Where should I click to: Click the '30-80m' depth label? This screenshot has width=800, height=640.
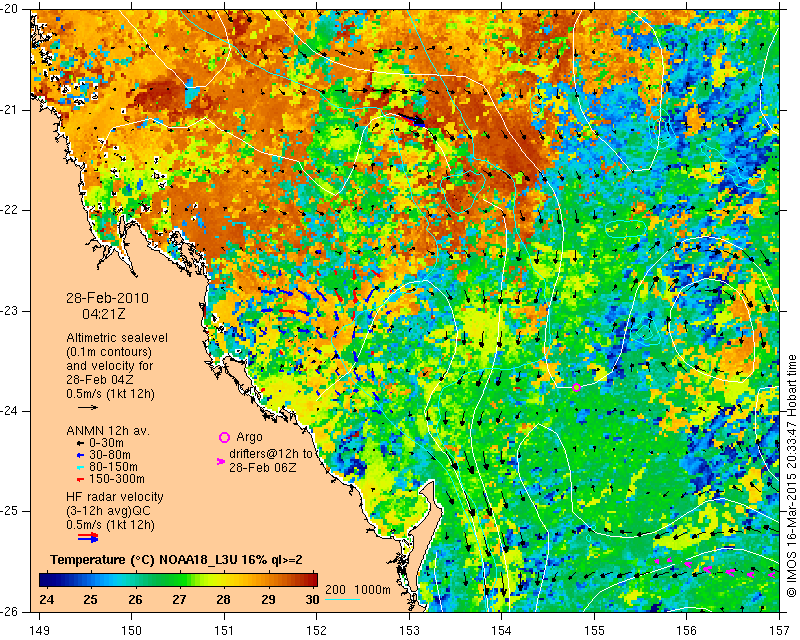point(109,455)
